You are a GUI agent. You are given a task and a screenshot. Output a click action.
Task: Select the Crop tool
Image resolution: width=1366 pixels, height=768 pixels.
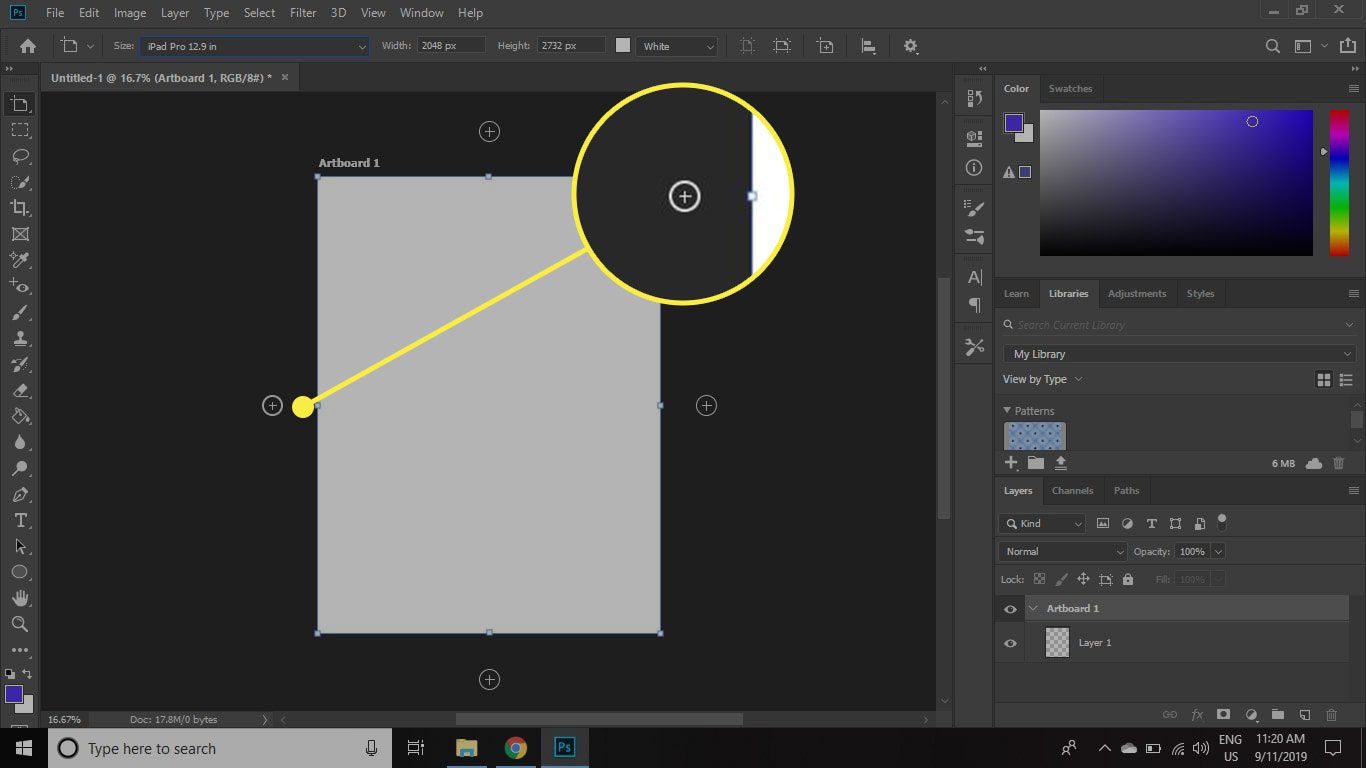click(19, 208)
